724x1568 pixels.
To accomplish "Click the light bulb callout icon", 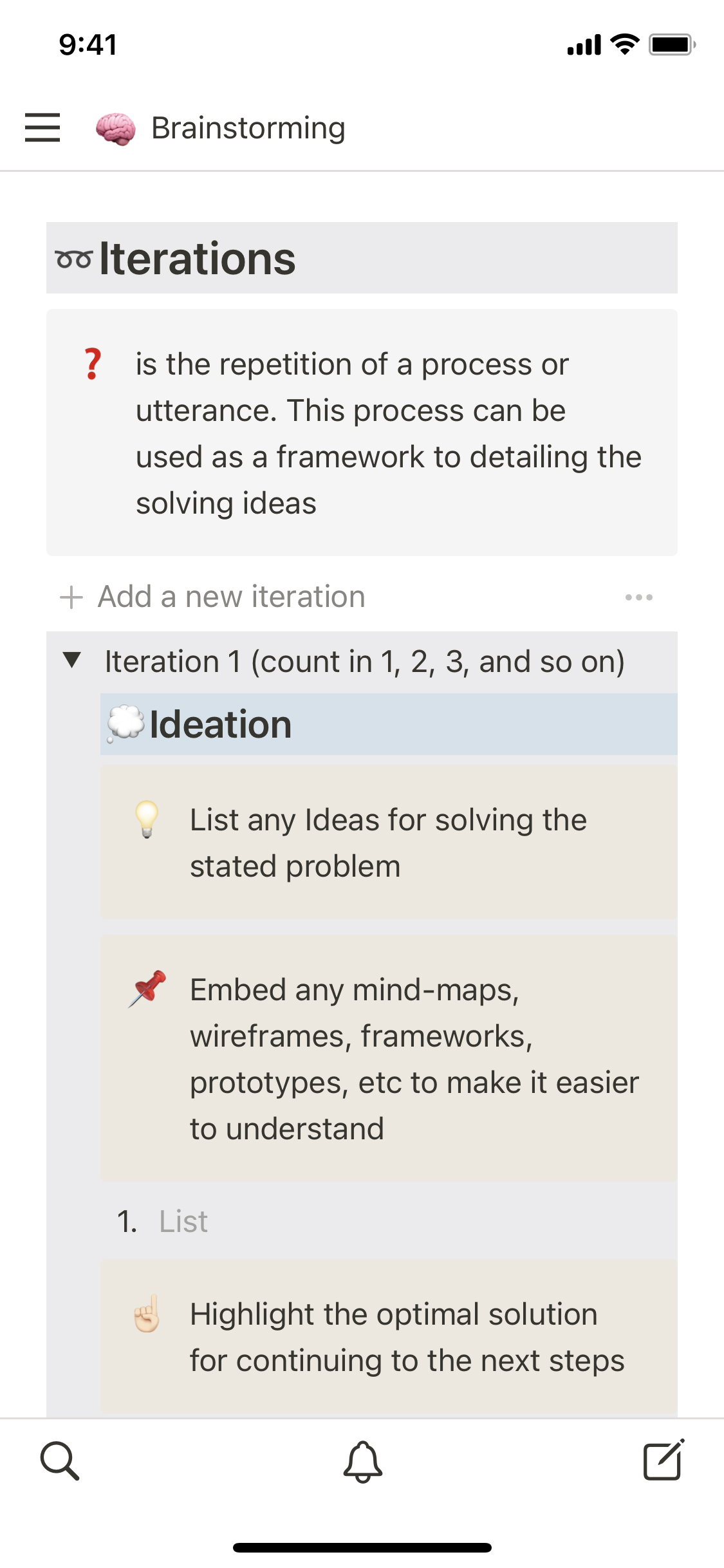I will click(x=147, y=819).
